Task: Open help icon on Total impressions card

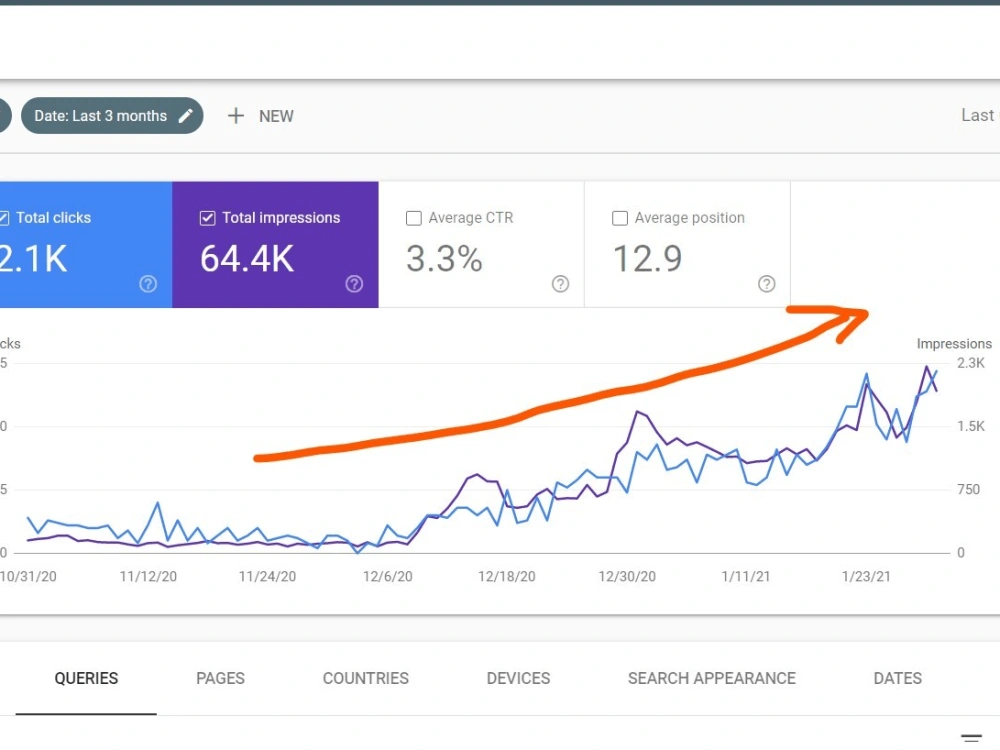Action: (354, 284)
